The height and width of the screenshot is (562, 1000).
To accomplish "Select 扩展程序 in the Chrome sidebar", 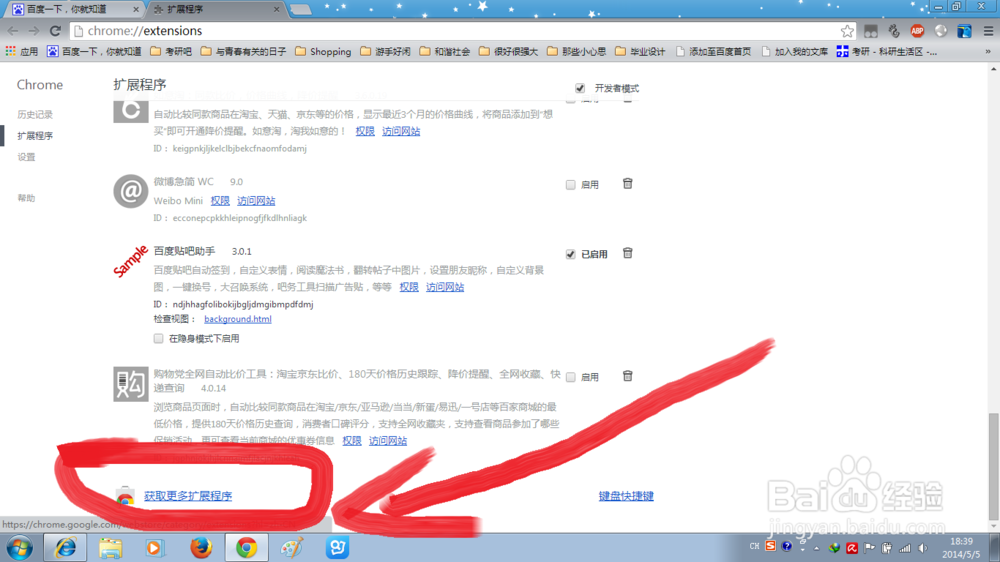I will [x=35, y=136].
